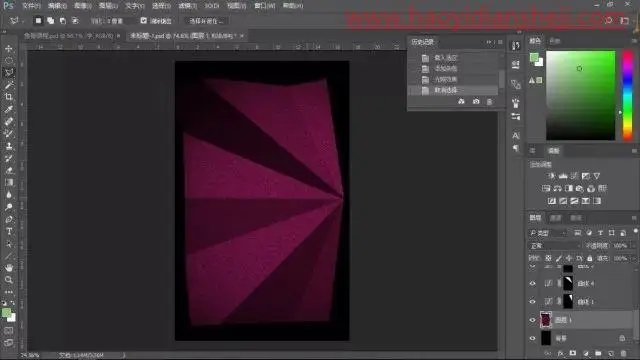
Task: Toggle layer filtering switch
Action: pyautogui.click(x=636, y=231)
